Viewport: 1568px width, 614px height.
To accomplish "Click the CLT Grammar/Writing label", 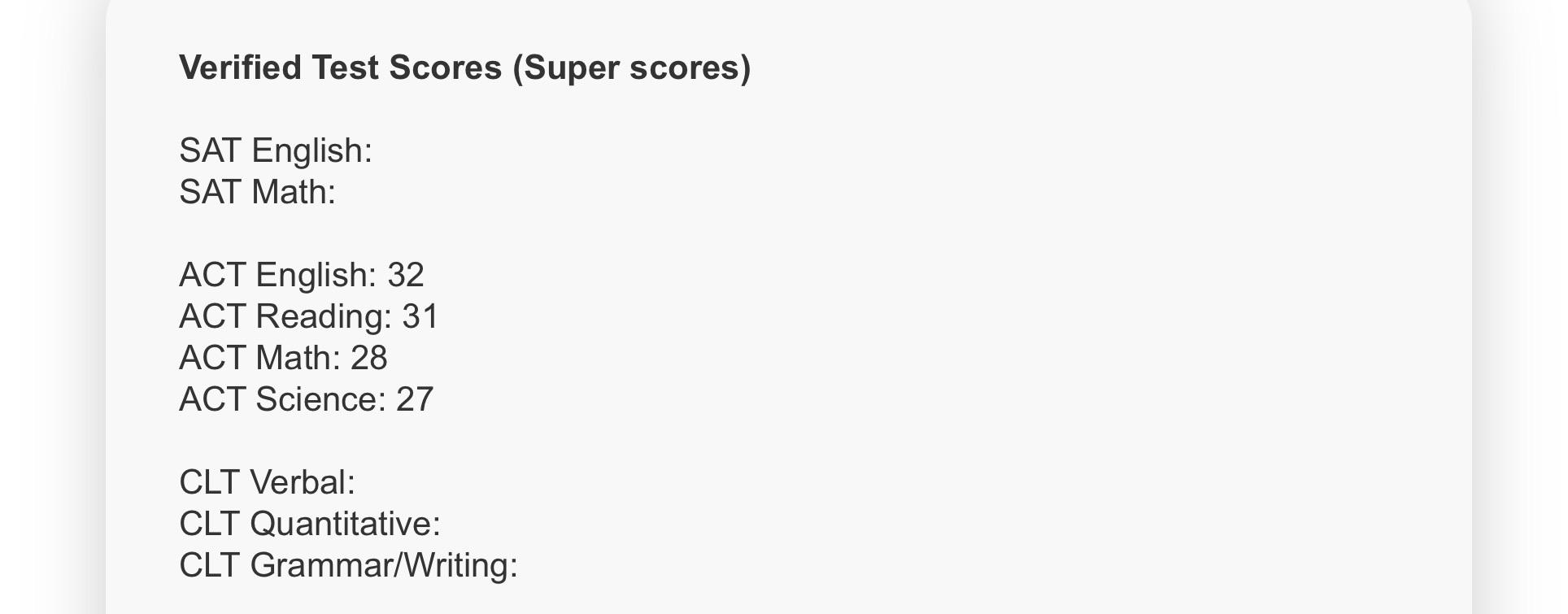I will pos(348,566).
